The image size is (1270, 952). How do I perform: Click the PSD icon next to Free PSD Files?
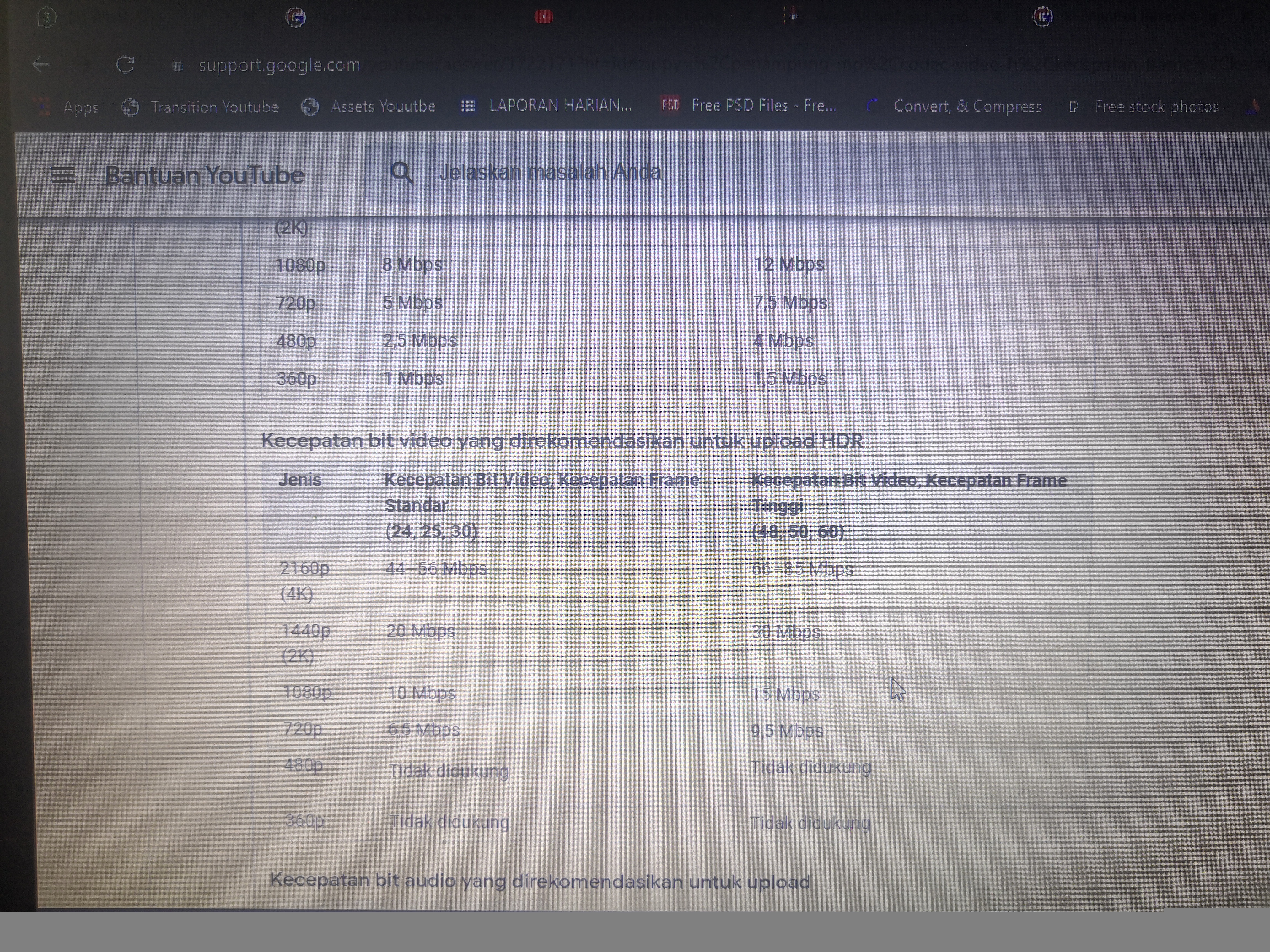[x=671, y=106]
